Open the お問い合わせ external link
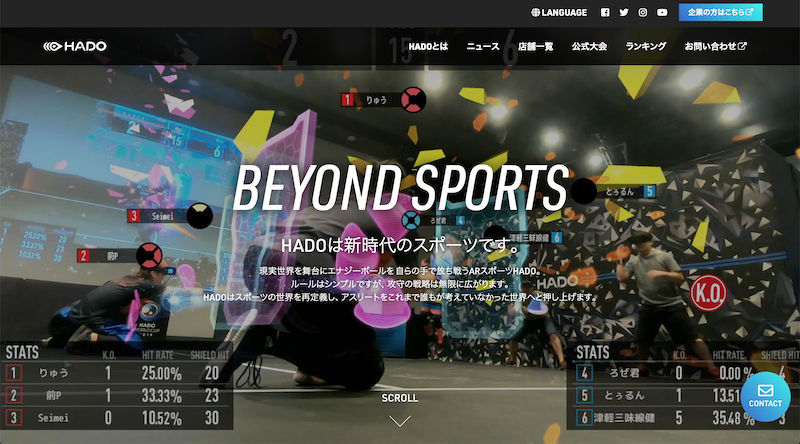 pos(715,46)
